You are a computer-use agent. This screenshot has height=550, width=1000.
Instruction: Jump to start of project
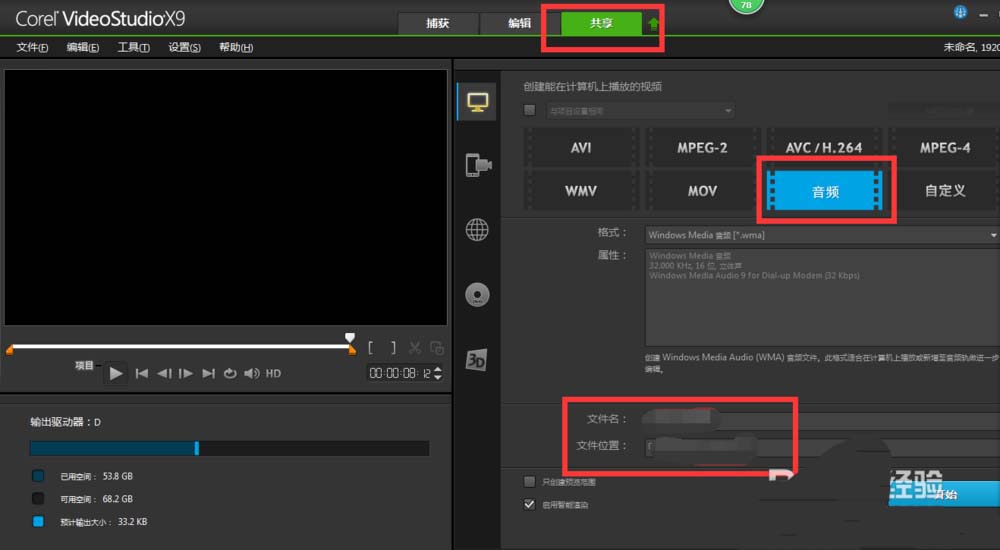click(142, 373)
